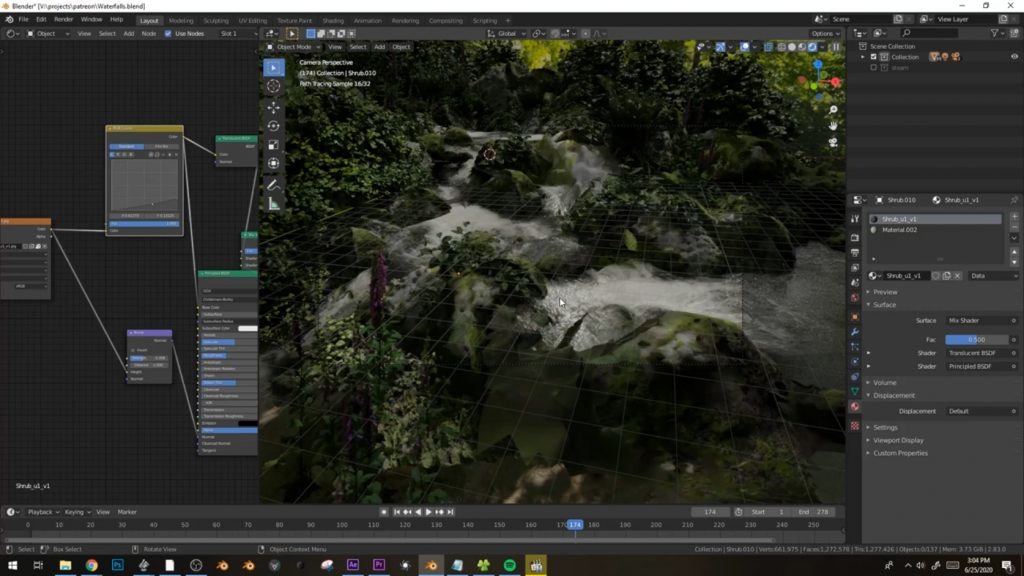This screenshot has height=576, width=1024.
Task: Activate the Move tool
Action: pos(274,107)
